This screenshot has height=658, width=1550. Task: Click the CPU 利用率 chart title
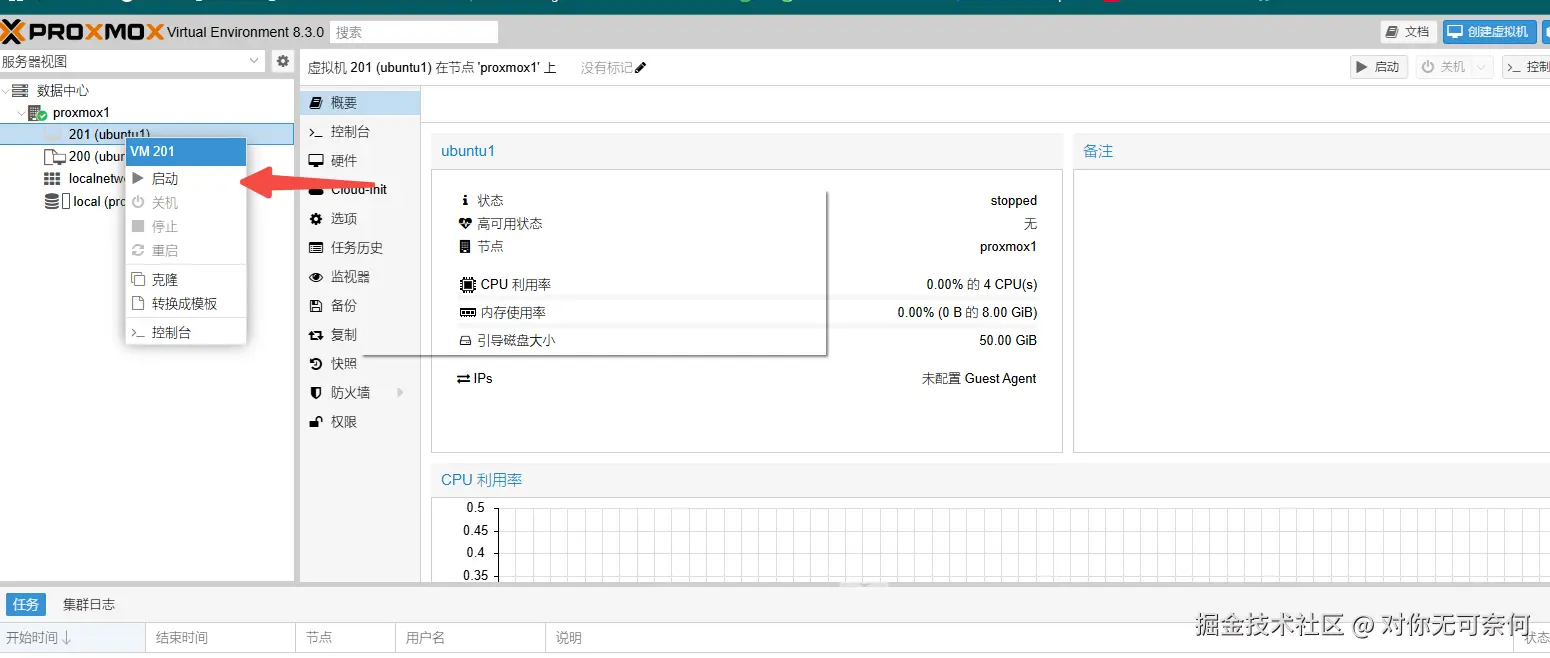pos(482,480)
